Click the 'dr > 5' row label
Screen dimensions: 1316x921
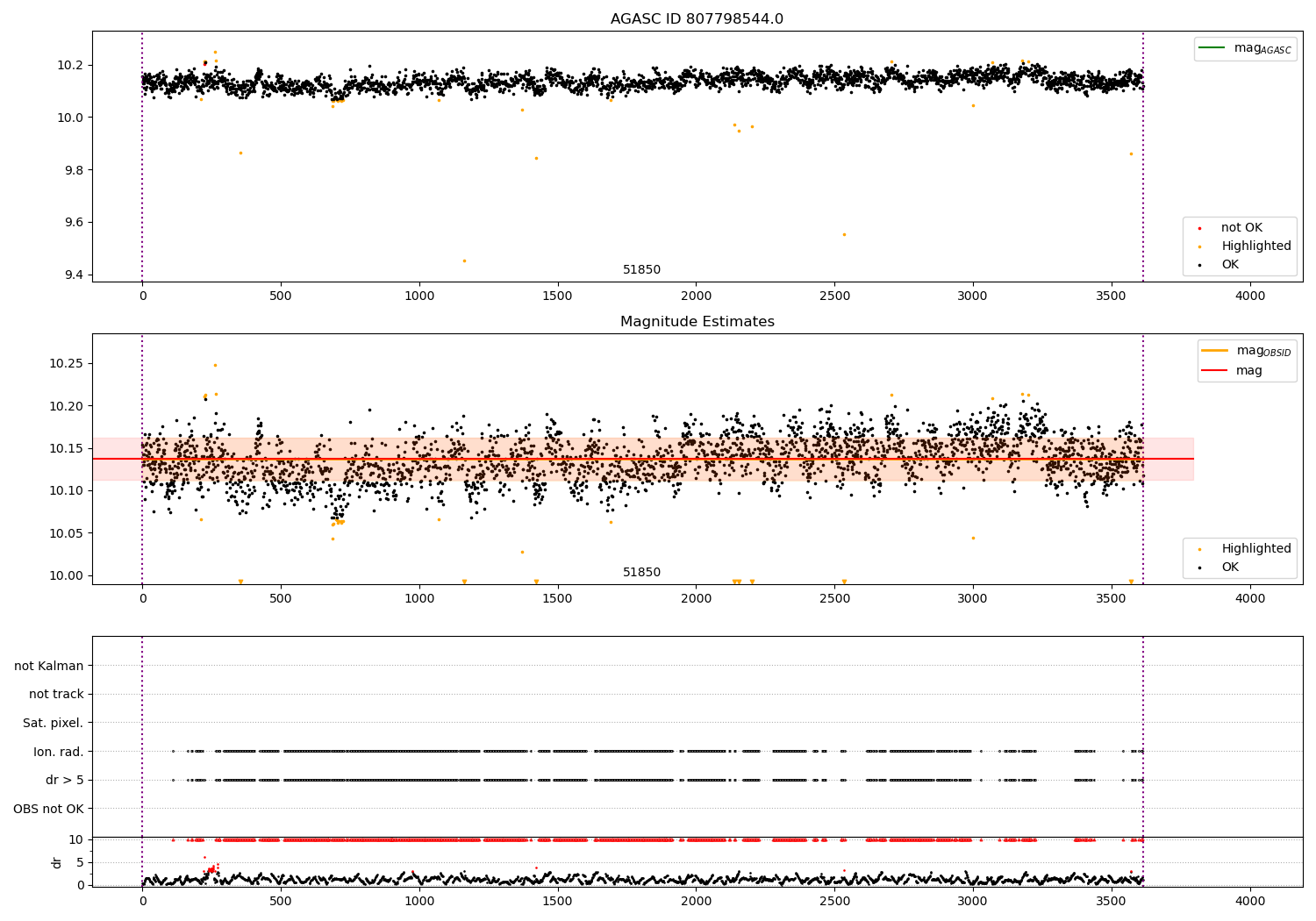click(x=65, y=780)
